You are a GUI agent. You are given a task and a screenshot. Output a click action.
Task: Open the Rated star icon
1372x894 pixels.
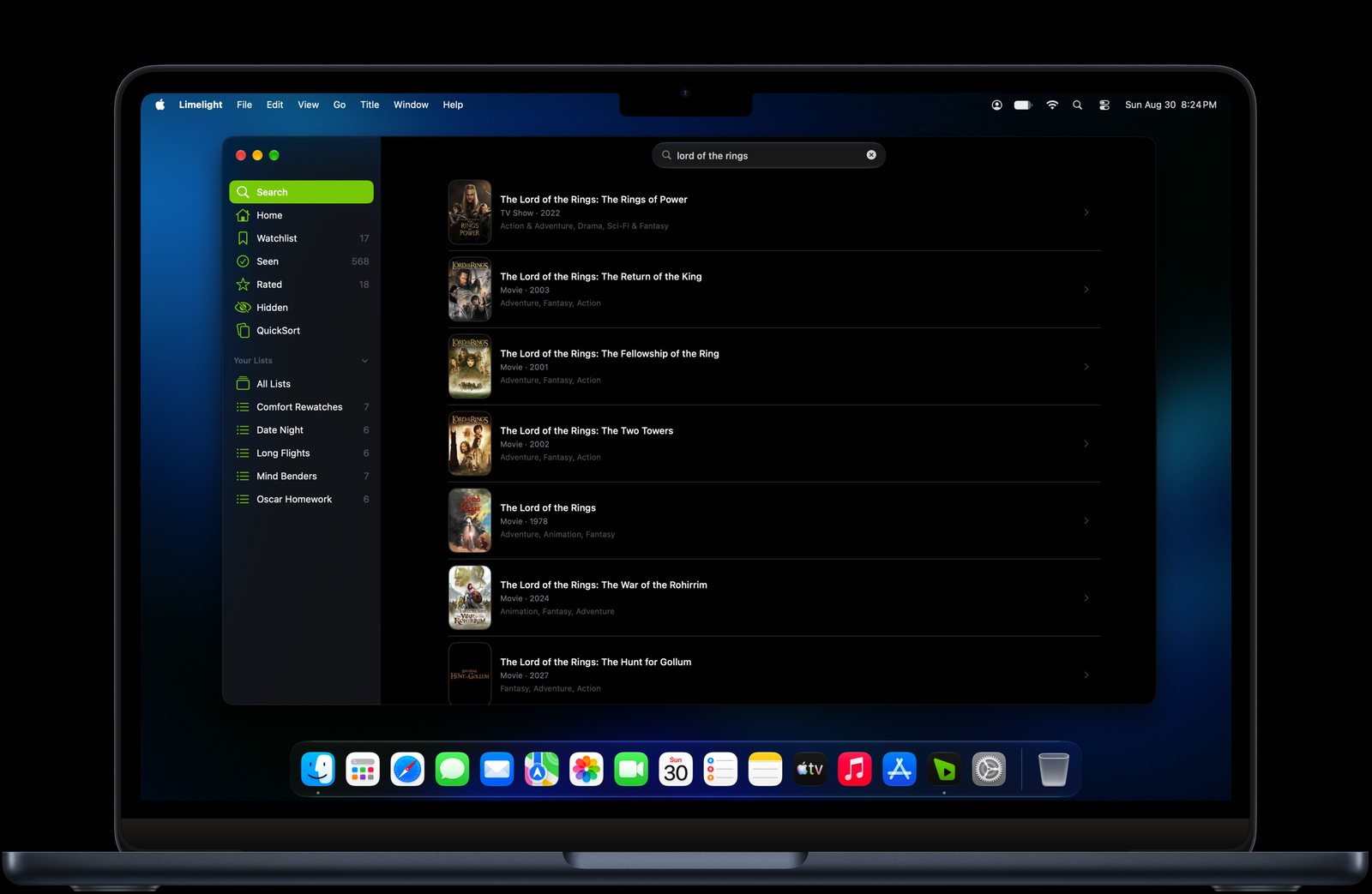[x=243, y=285]
